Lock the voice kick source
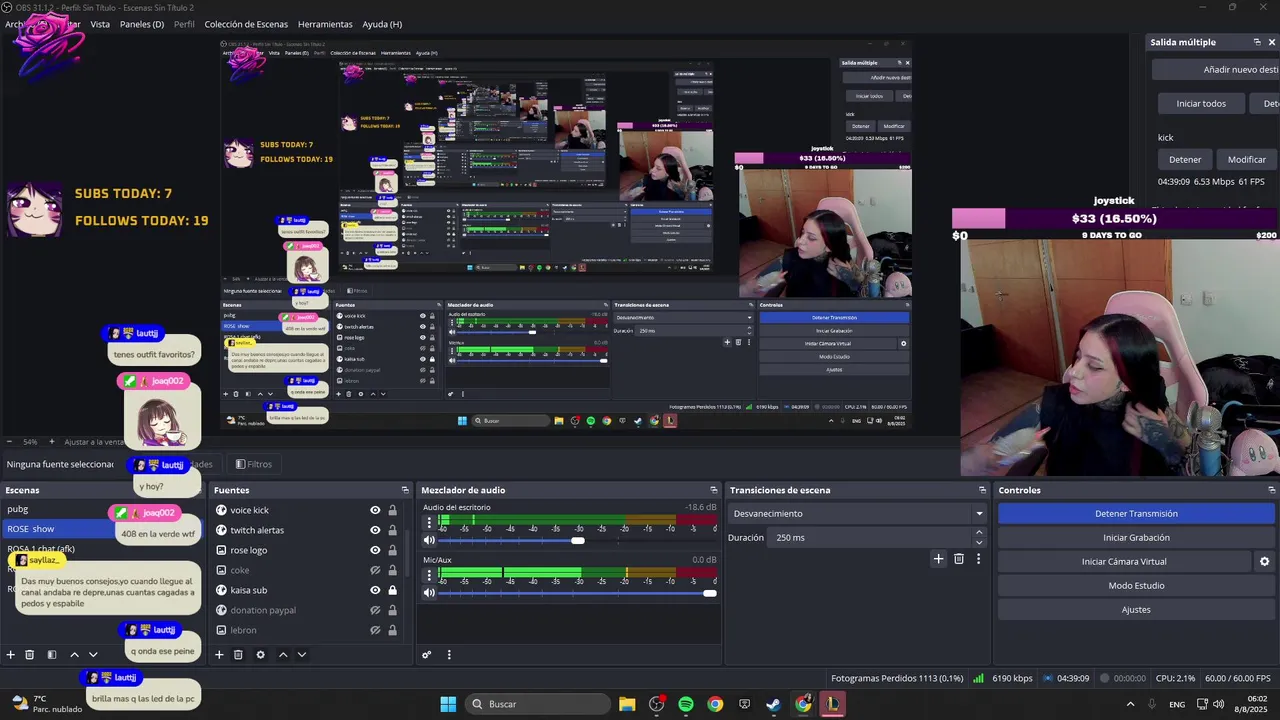Image resolution: width=1280 pixels, height=720 pixels. (x=392, y=510)
